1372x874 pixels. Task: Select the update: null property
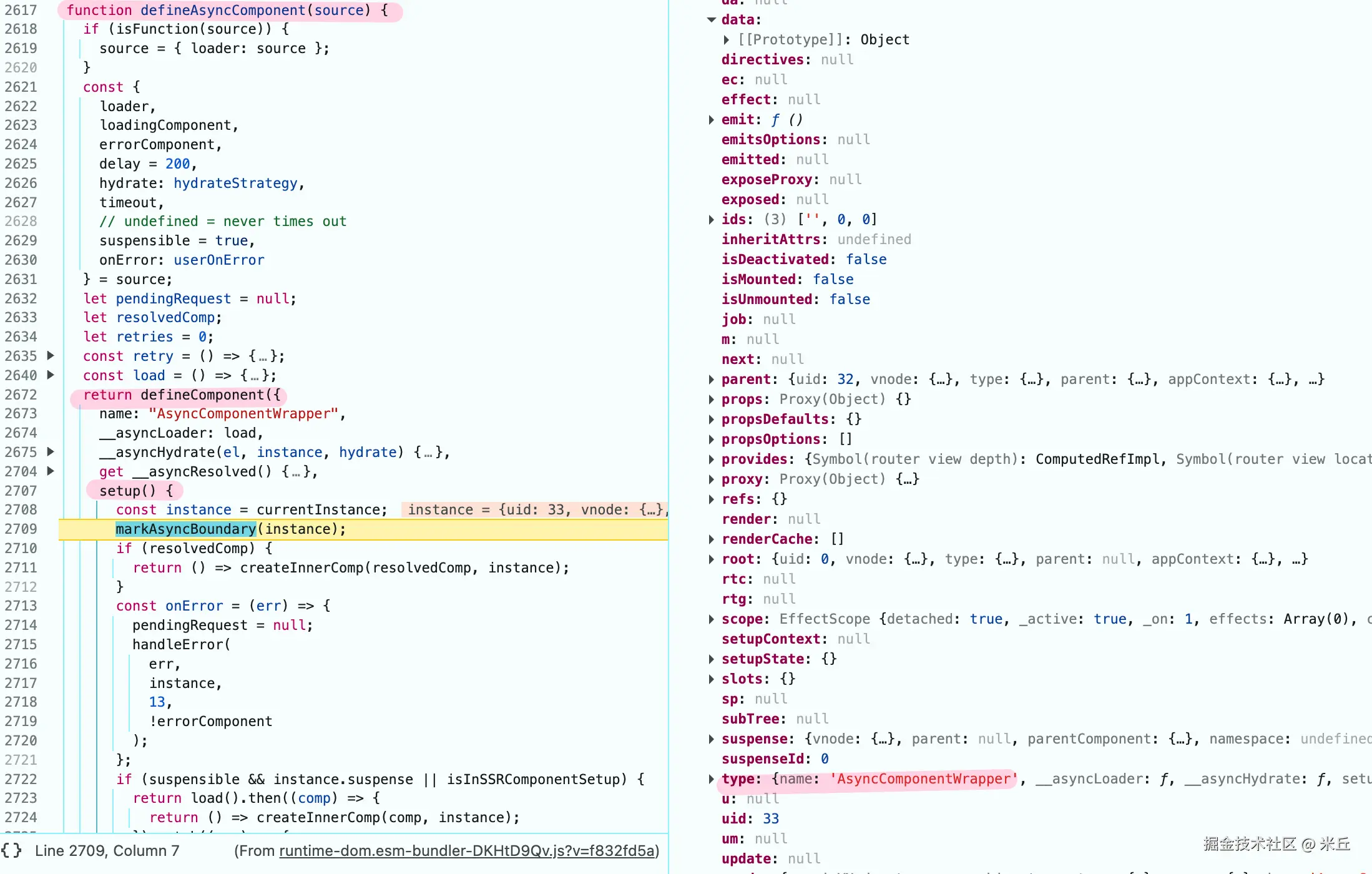pos(771,858)
